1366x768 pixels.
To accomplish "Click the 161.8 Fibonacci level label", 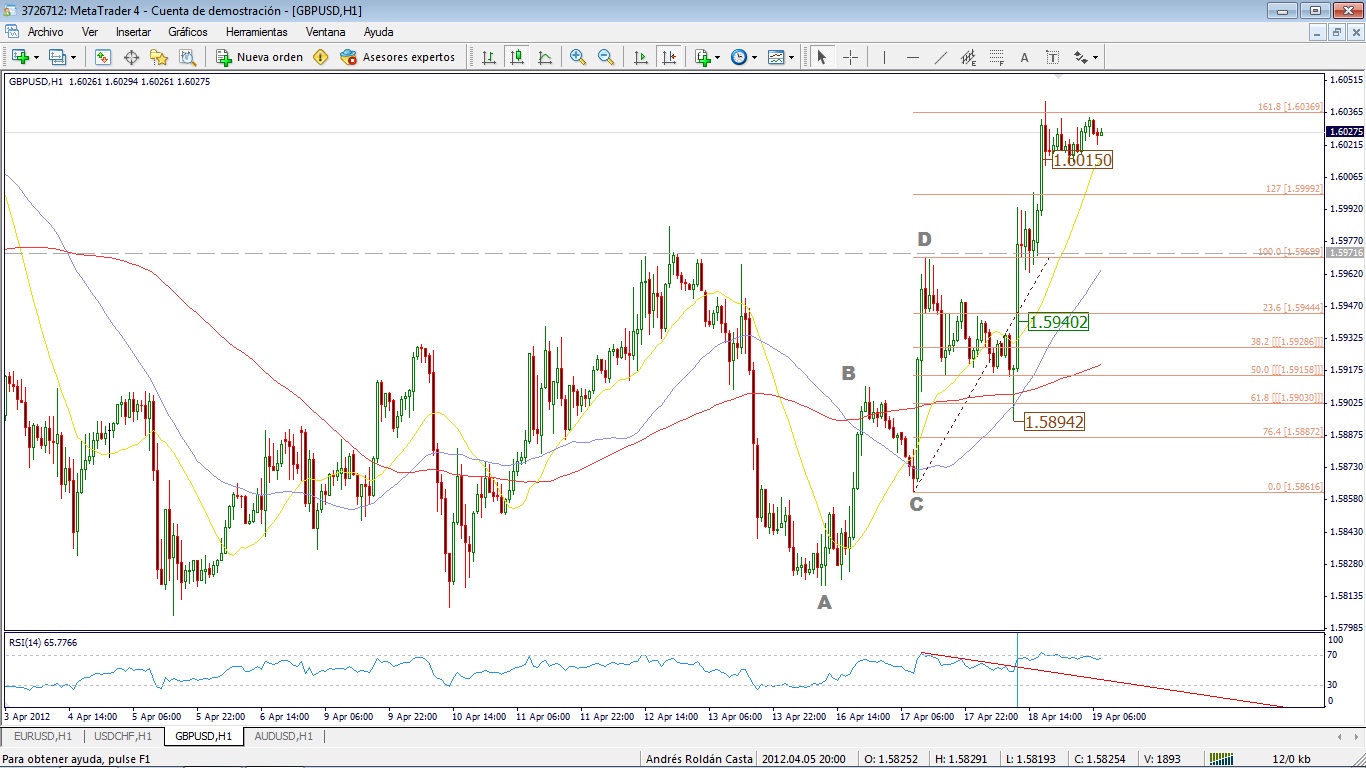I will point(1290,107).
